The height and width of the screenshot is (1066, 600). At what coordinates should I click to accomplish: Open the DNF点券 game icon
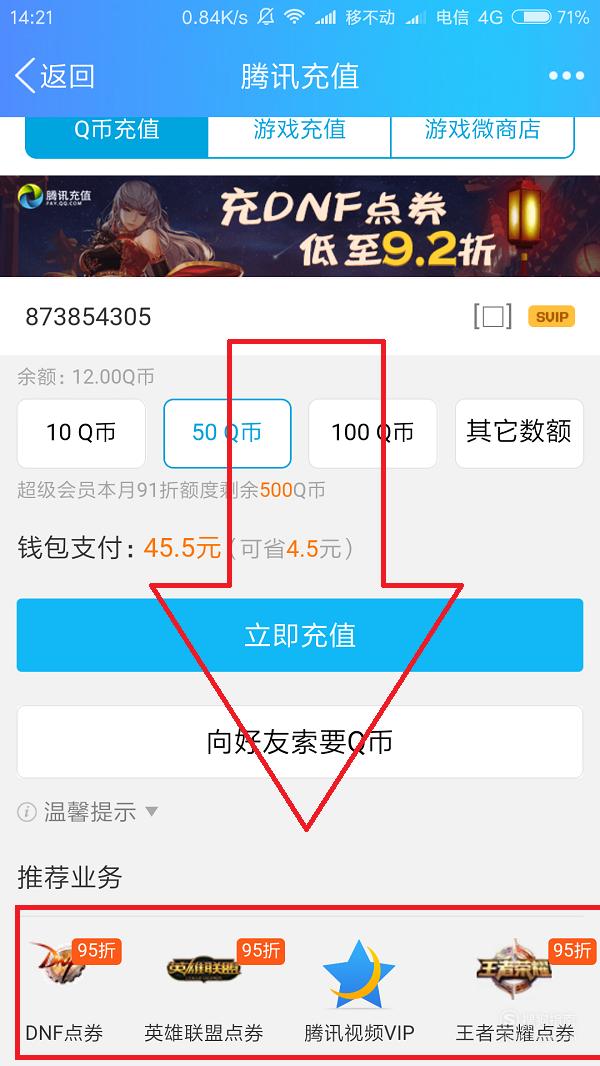click(57, 966)
